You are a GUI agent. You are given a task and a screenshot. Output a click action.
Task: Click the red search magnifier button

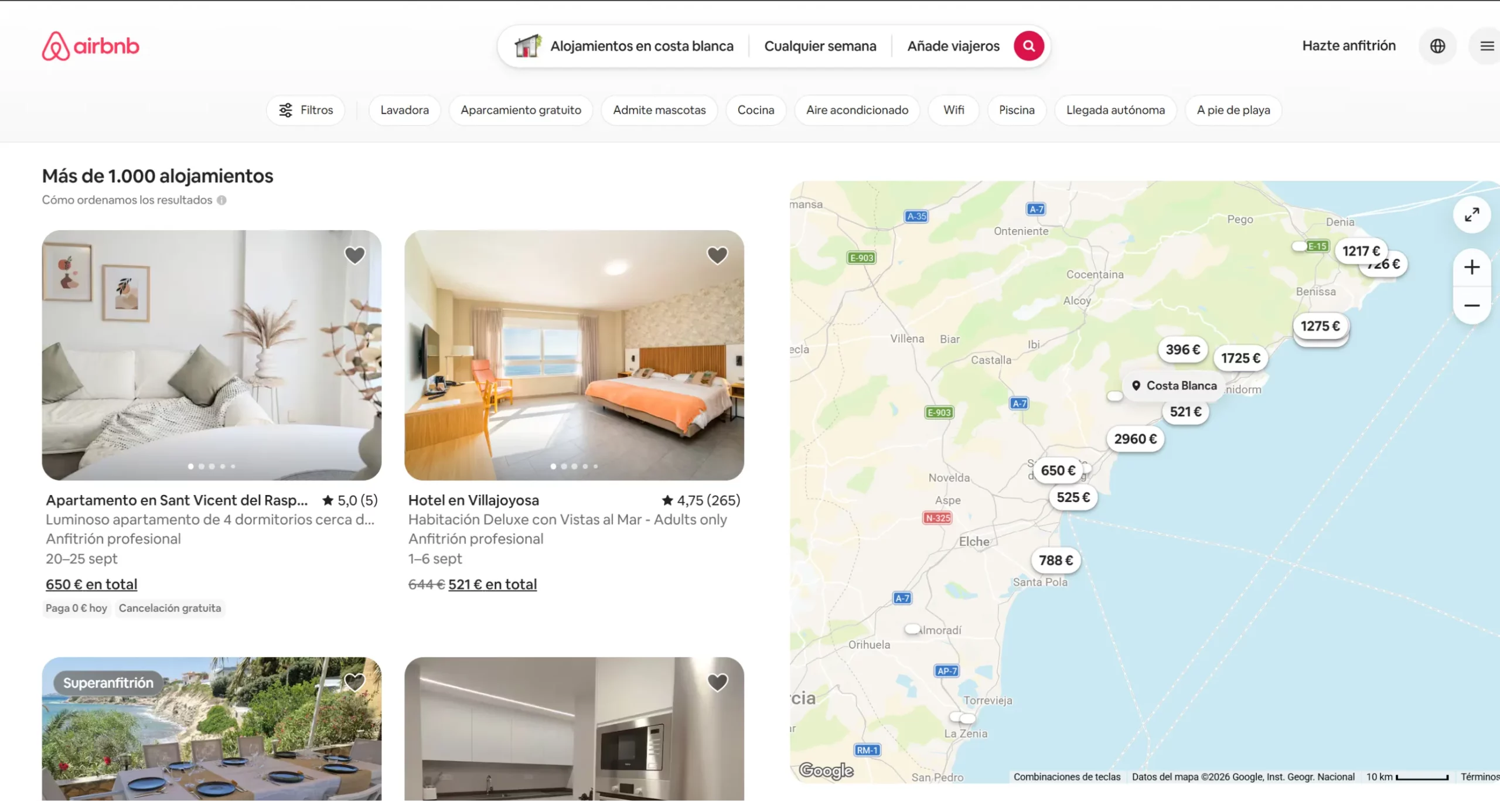click(1028, 46)
